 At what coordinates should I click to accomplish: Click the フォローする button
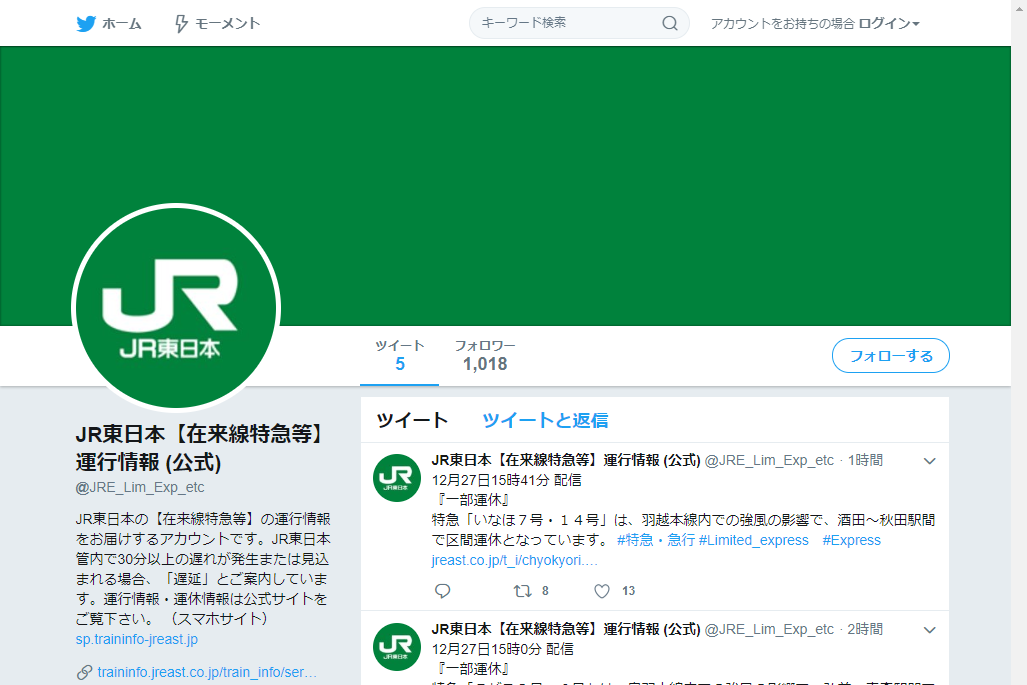point(891,356)
